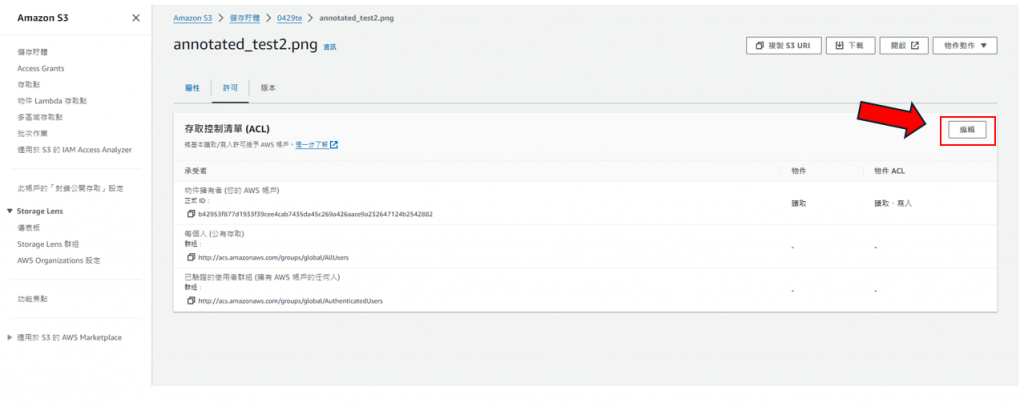Collapse the Storage Lens section
Screen dimensions: 1024x407
pos(10,211)
